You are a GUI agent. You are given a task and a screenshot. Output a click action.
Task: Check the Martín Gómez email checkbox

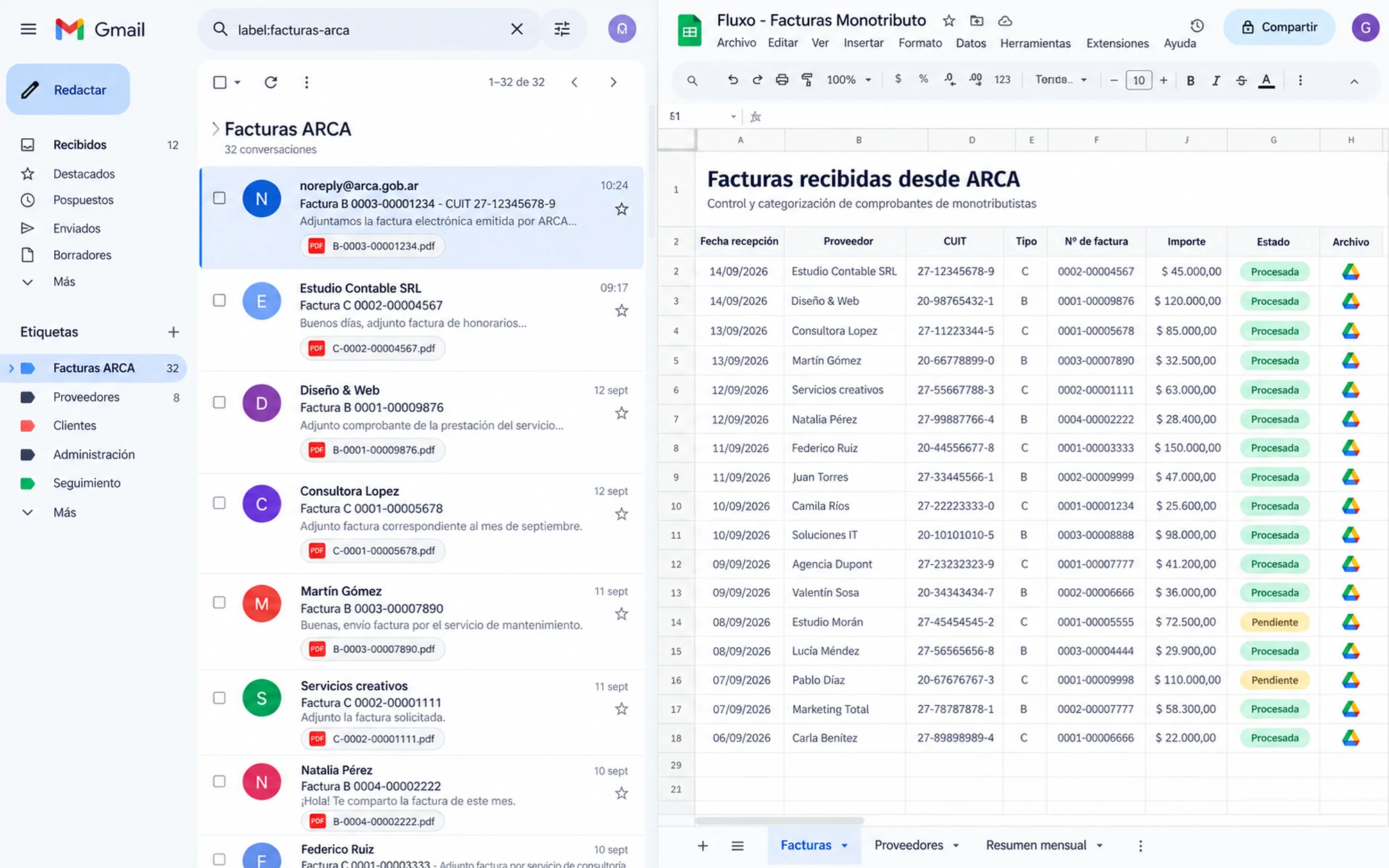[x=219, y=603]
